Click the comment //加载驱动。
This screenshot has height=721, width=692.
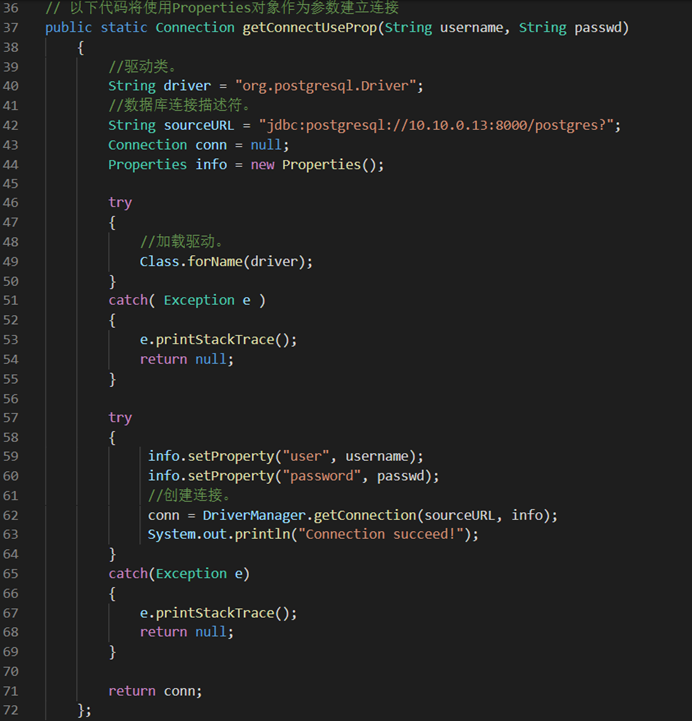182,241
